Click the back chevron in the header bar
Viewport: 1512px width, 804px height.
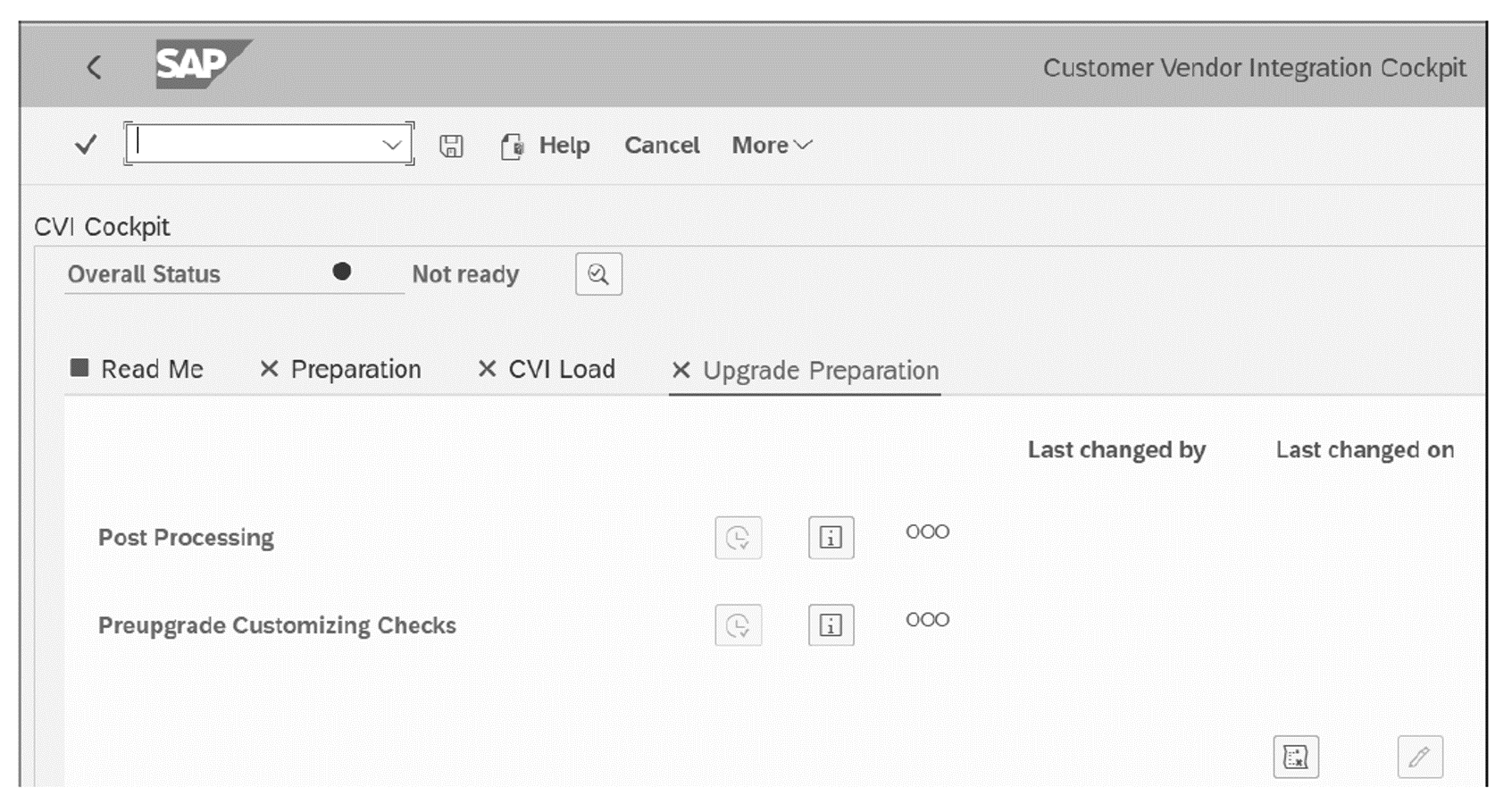click(93, 66)
